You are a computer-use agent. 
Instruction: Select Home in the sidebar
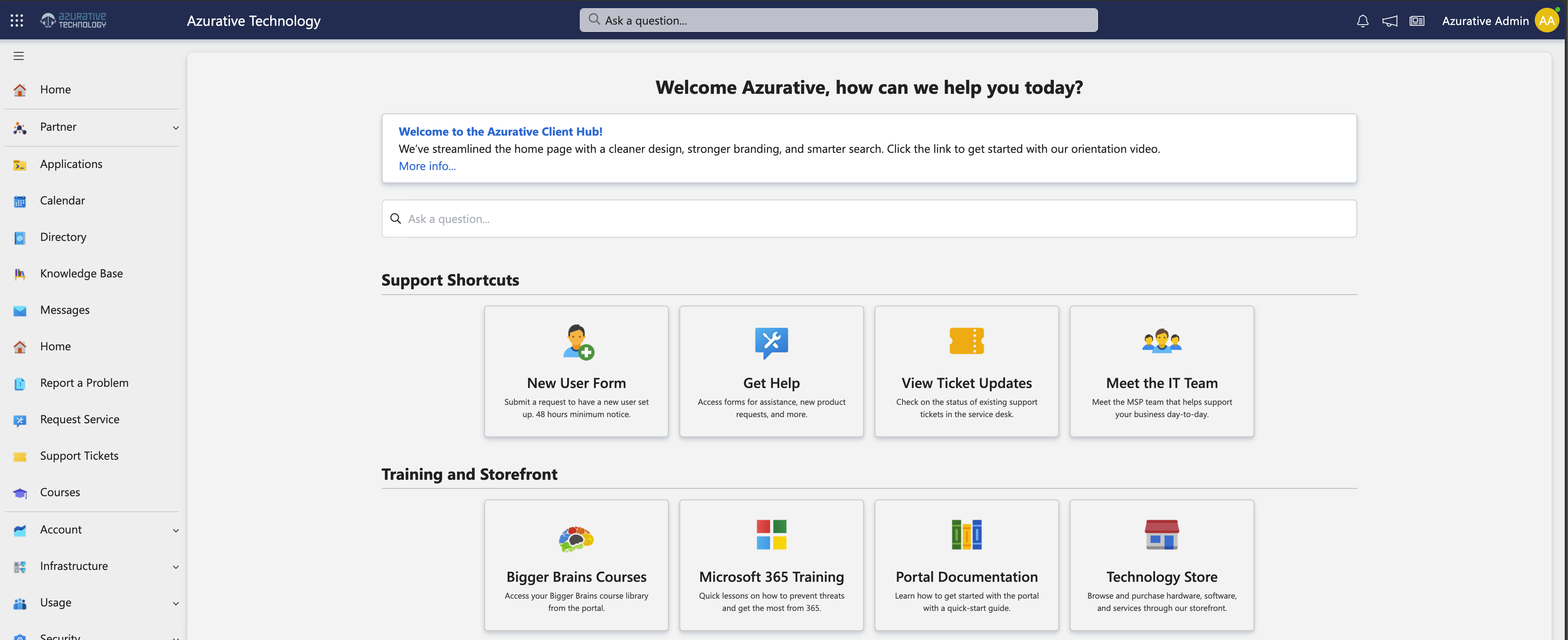pyautogui.click(x=55, y=89)
